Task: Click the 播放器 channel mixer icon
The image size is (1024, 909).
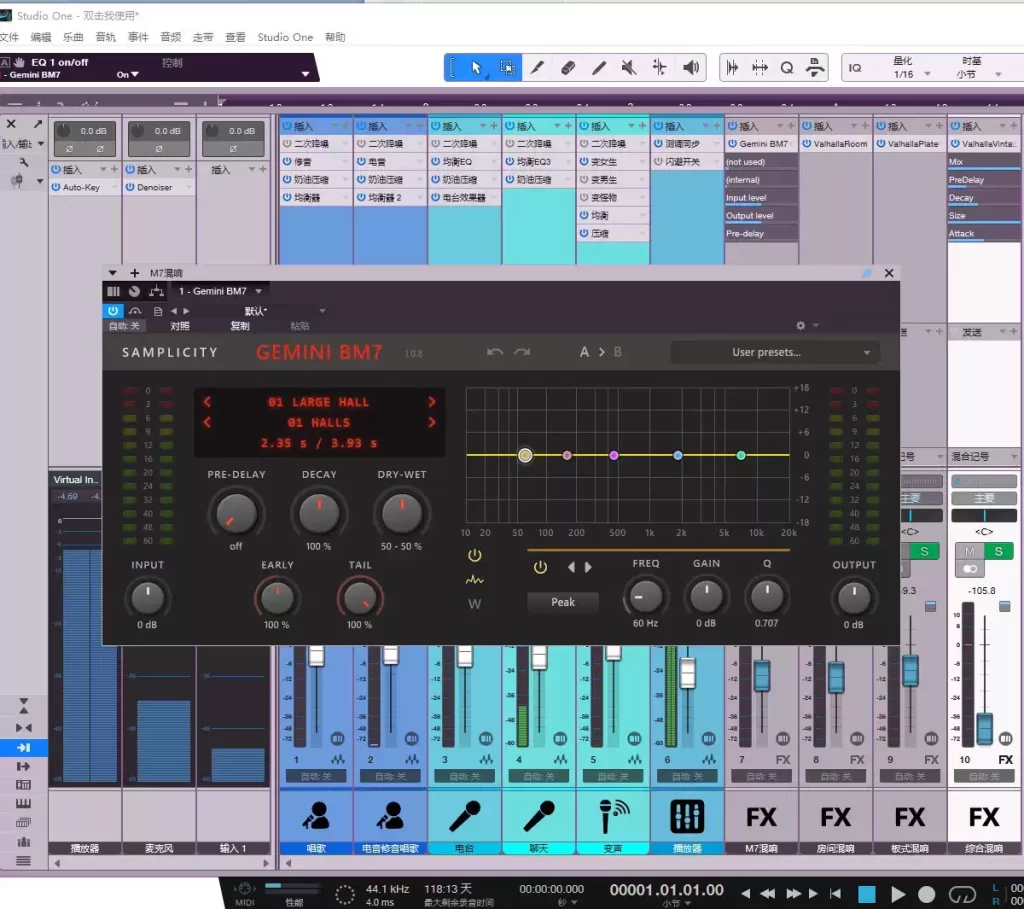Action: point(687,816)
